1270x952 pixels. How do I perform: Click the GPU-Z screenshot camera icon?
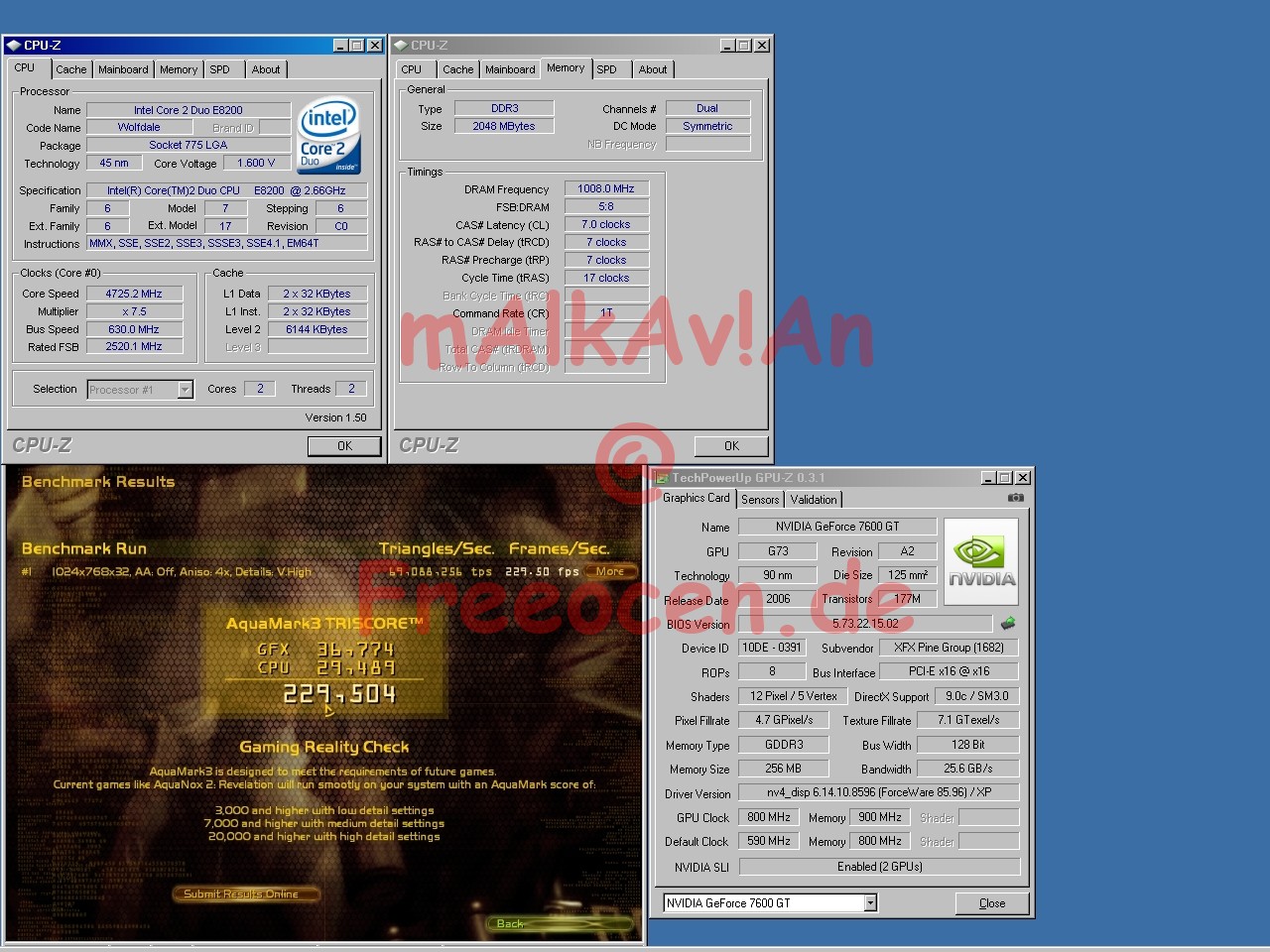[x=1015, y=498]
